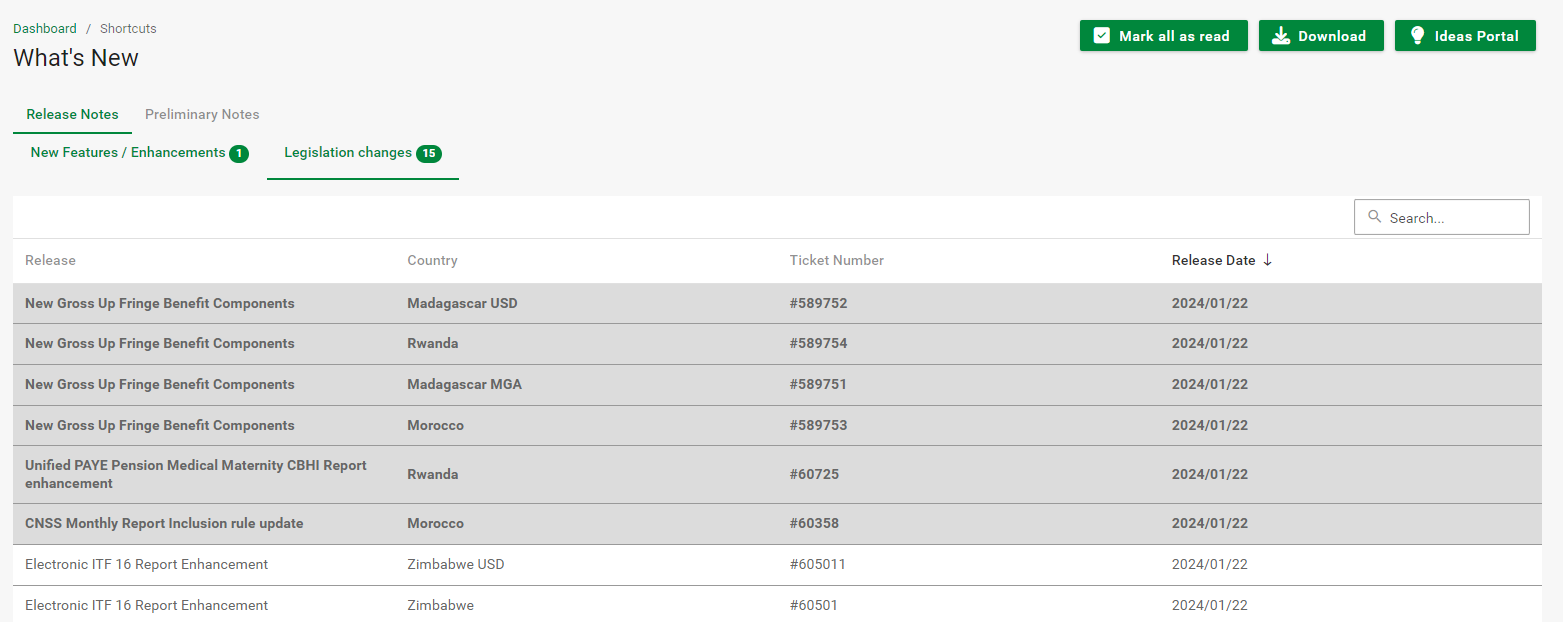Click the checkmark icon in Mark all as read
1563x622 pixels.
pyautogui.click(x=1102, y=36)
